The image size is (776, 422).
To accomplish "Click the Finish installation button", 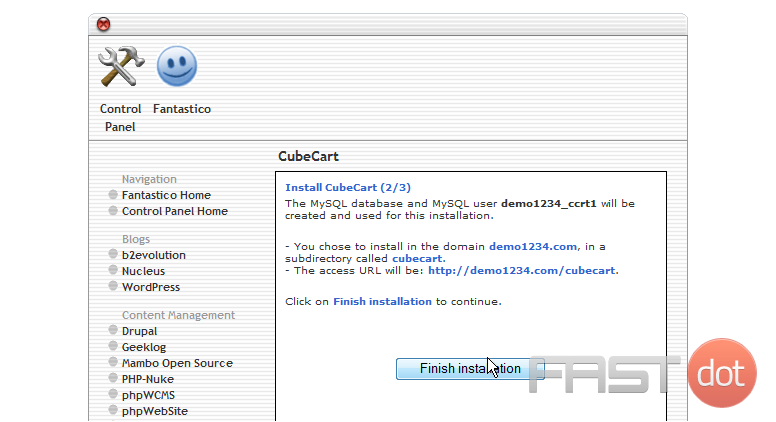I will click(x=470, y=369).
